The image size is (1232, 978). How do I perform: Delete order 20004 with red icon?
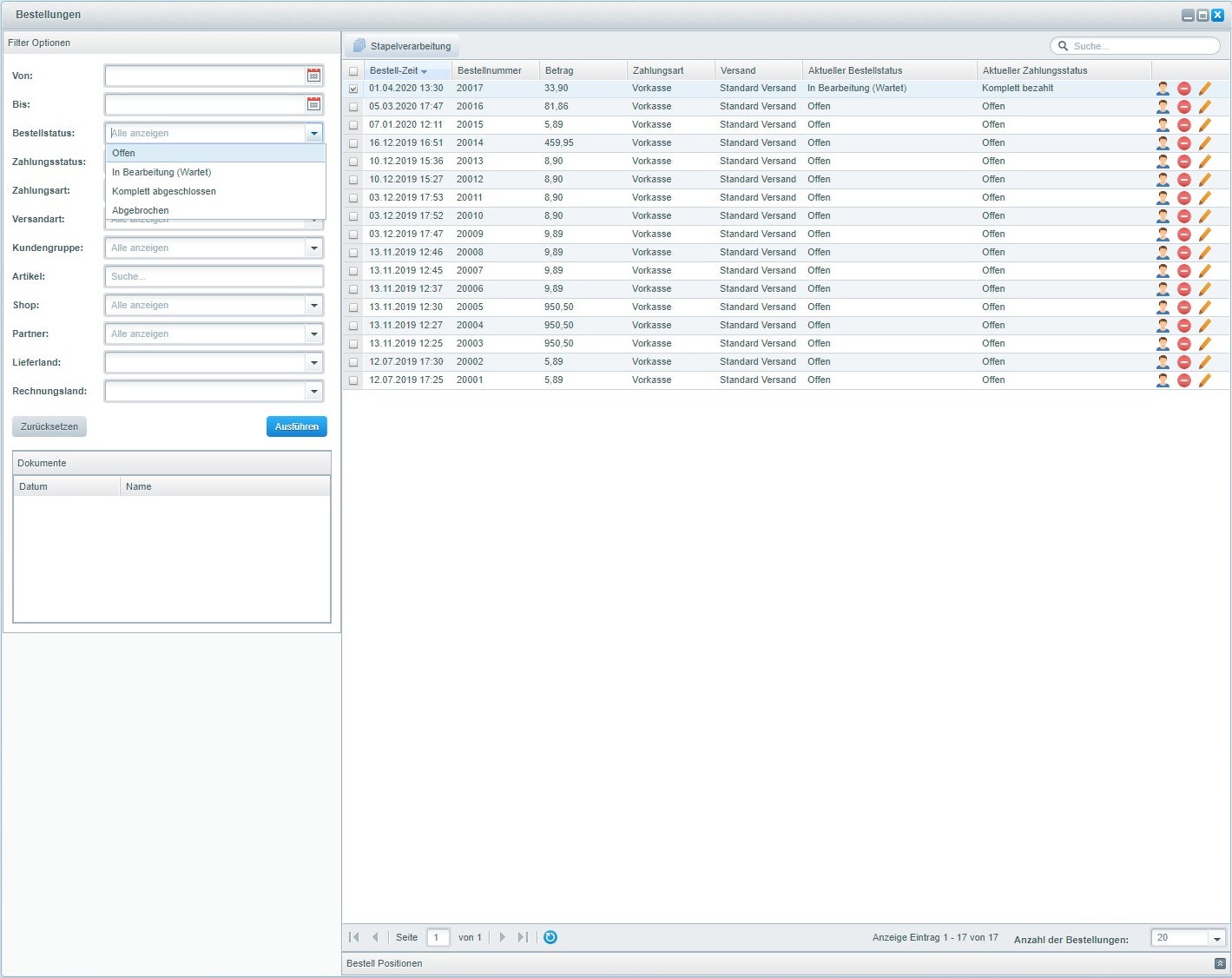[1183, 326]
